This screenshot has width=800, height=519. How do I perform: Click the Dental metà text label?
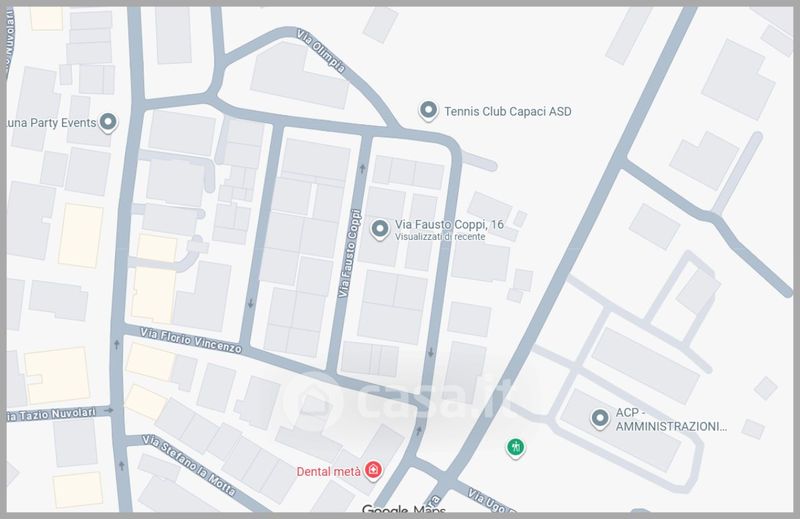click(328, 471)
